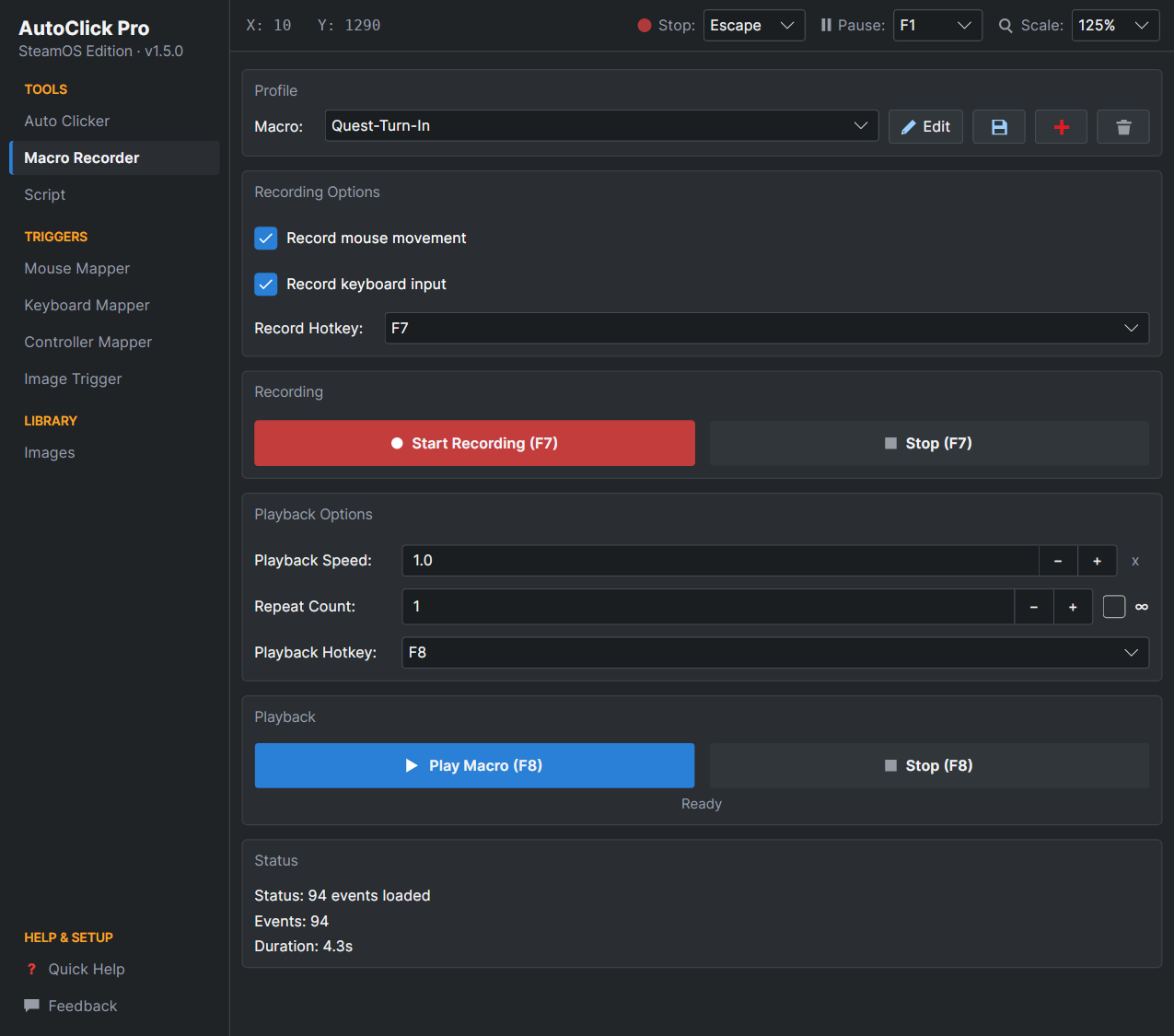Image resolution: width=1174 pixels, height=1036 pixels.
Task: Click the AutoClick Pro title
Action: click(x=84, y=29)
